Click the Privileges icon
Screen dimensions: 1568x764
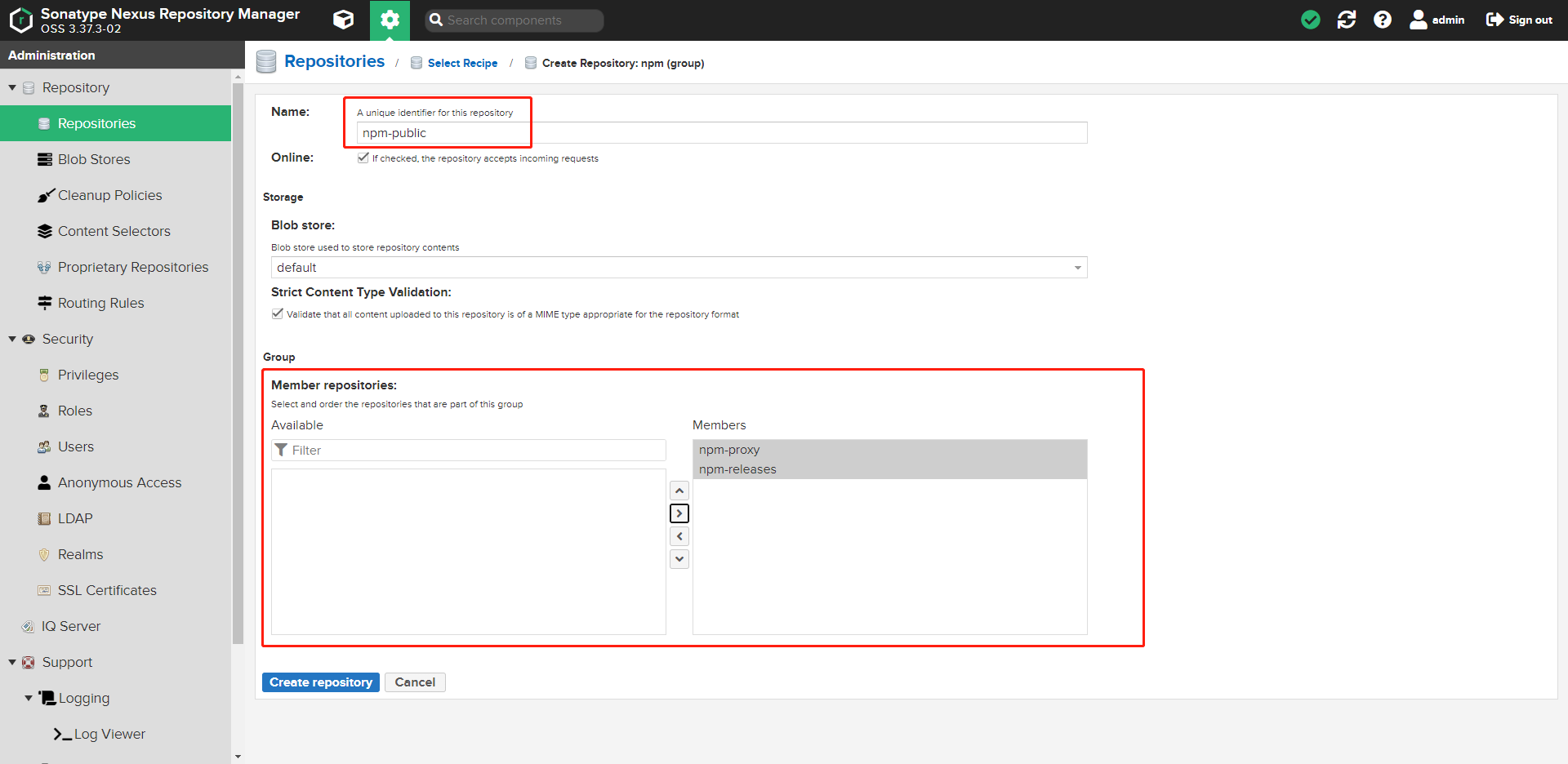point(44,375)
